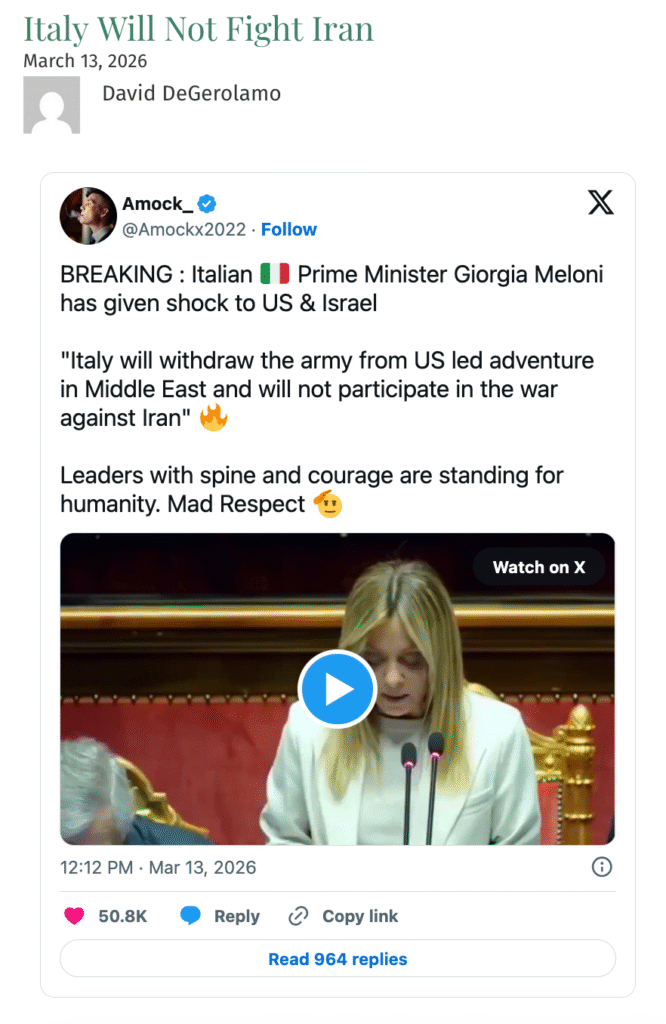Click the Copy link chain icon
The height and width of the screenshot is (1024, 666).
(298, 916)
